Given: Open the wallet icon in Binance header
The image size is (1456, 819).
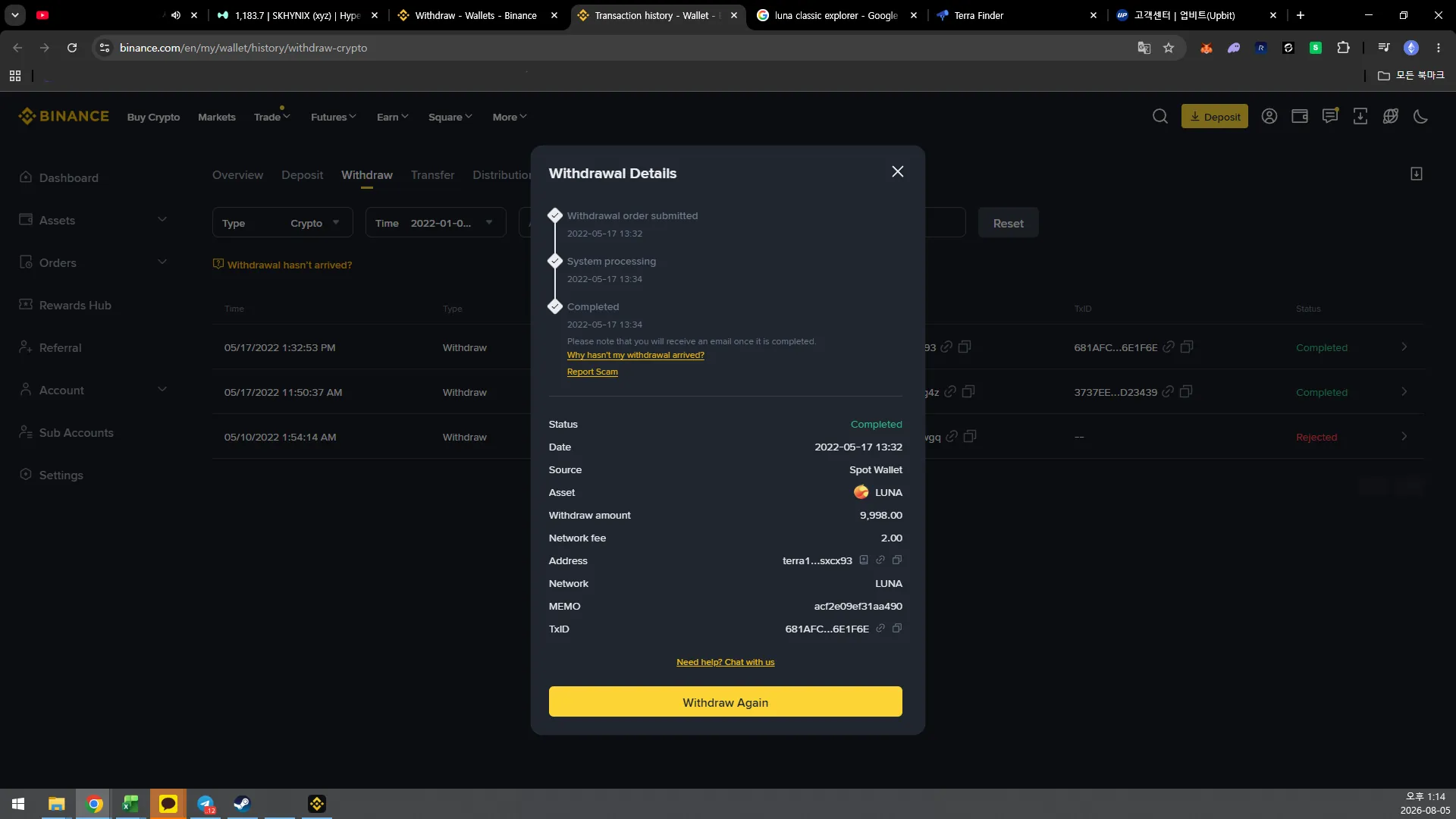Looking at the screenshot, I should pos(1300,117).
